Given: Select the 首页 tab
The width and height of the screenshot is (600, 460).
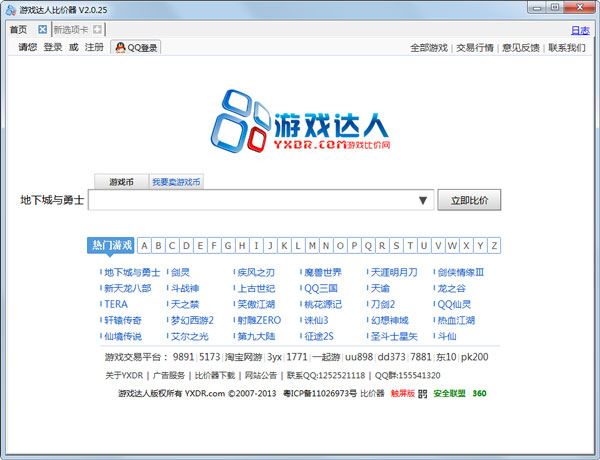Looking at the screenshot, I should click(18, 29).
